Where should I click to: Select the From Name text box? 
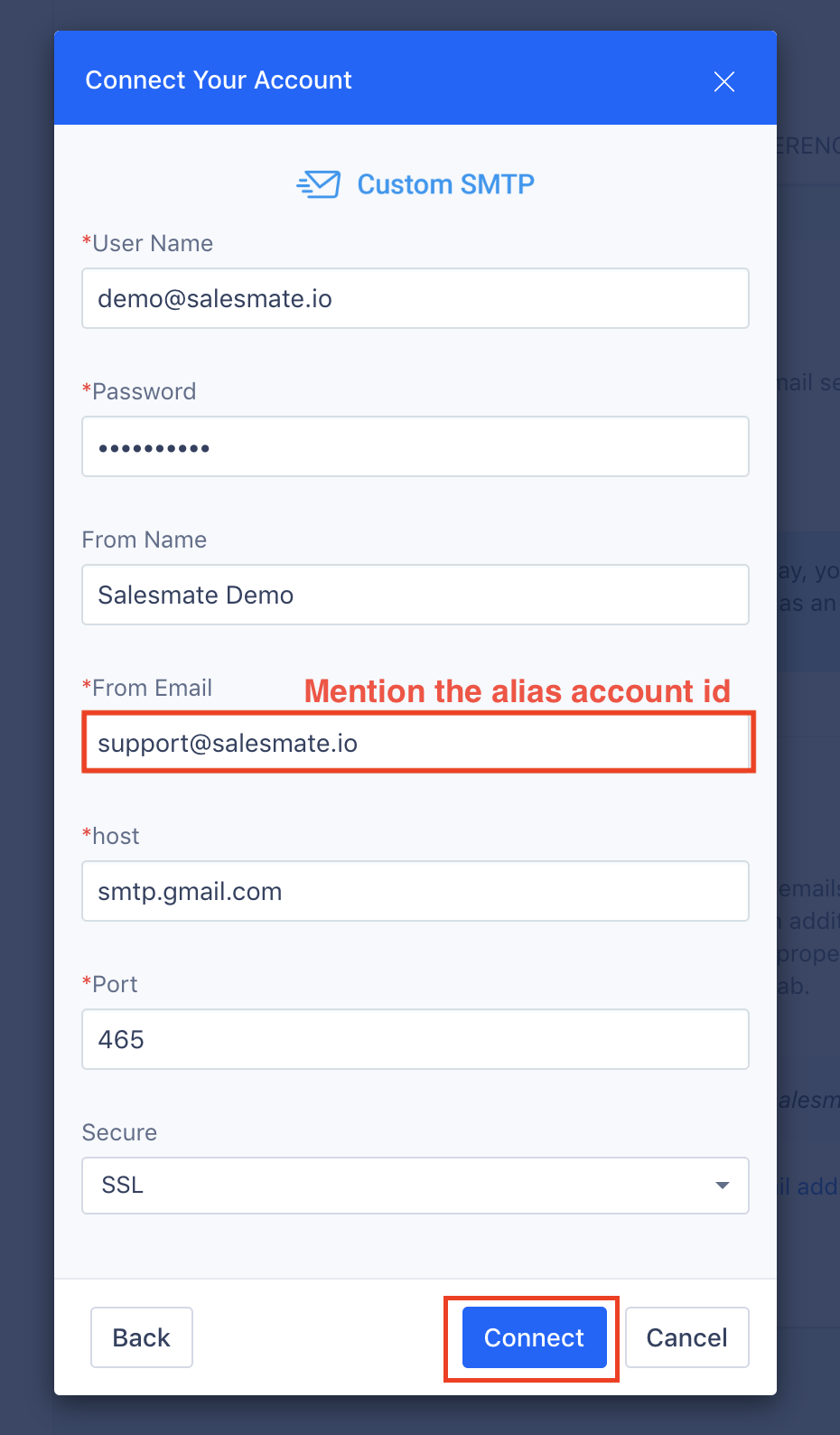pos(415,595)
